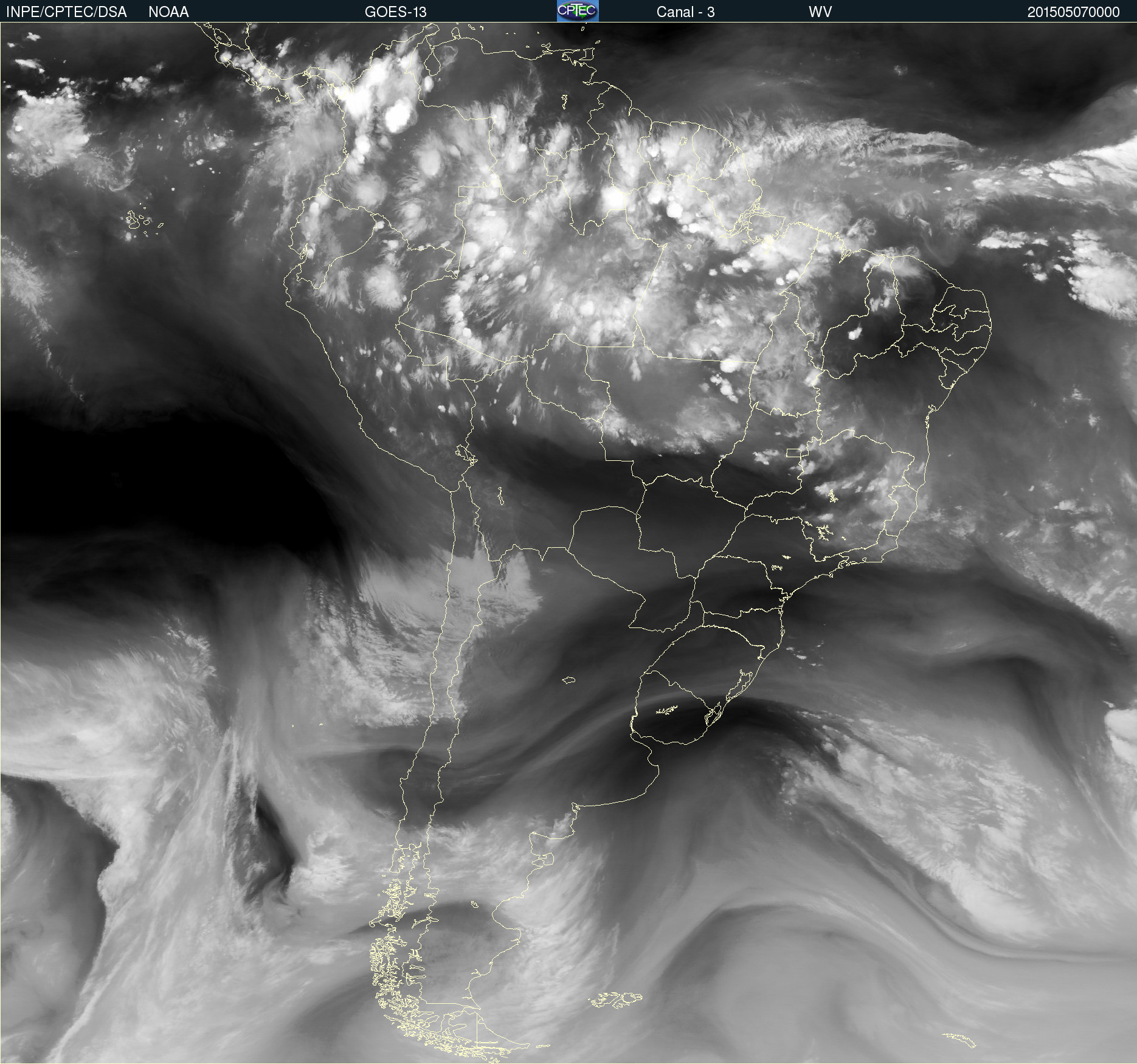Click the 'WV' water vapor label
1137x1064 pixels.
[820, 12]
